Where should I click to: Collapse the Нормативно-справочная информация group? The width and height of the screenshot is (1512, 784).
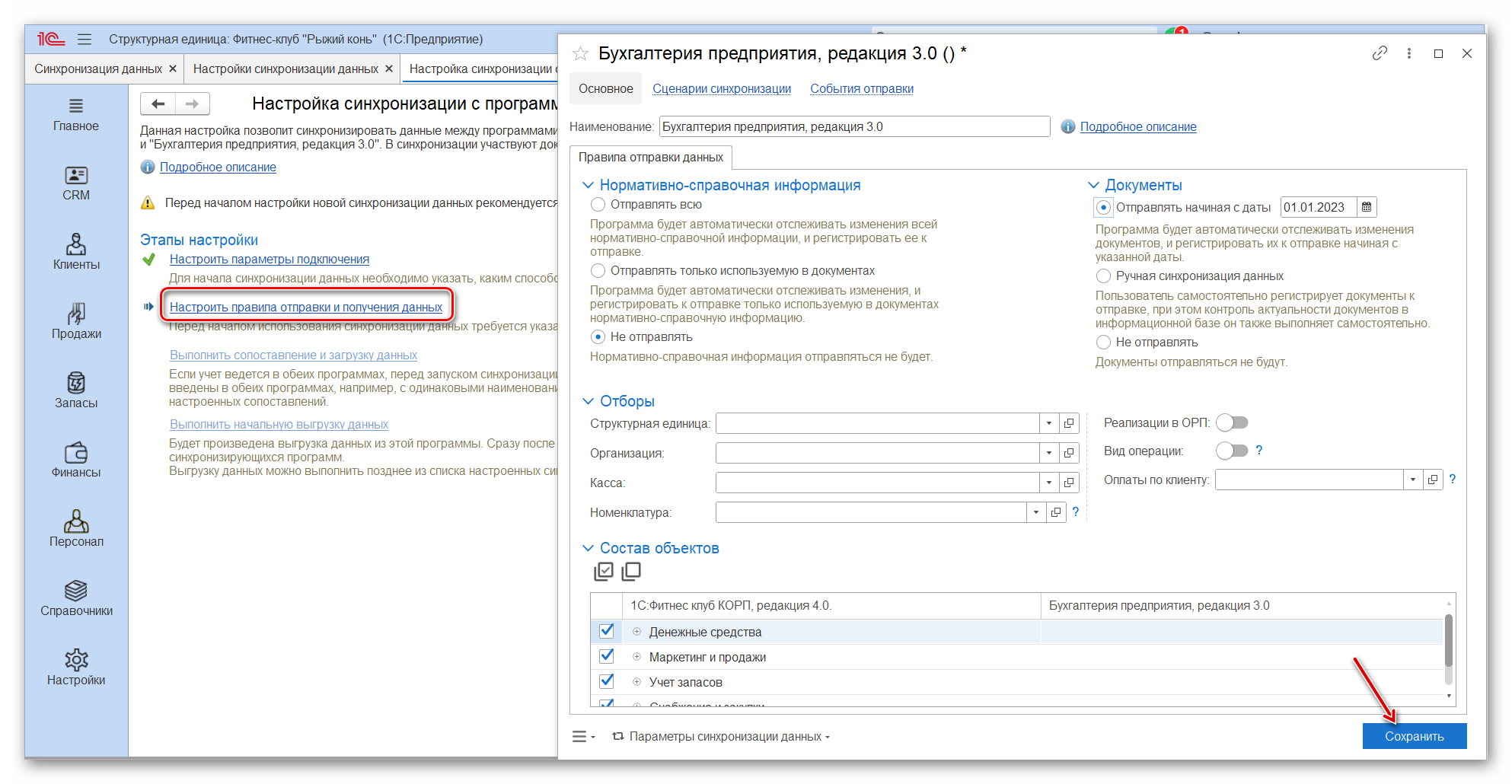(588, 185)
